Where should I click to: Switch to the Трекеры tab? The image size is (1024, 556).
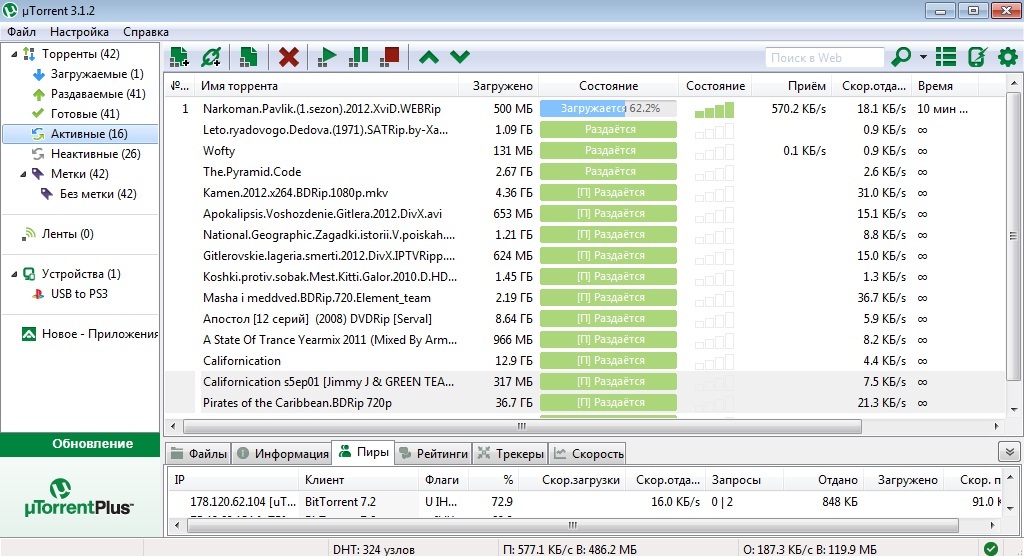pos(510,453)
